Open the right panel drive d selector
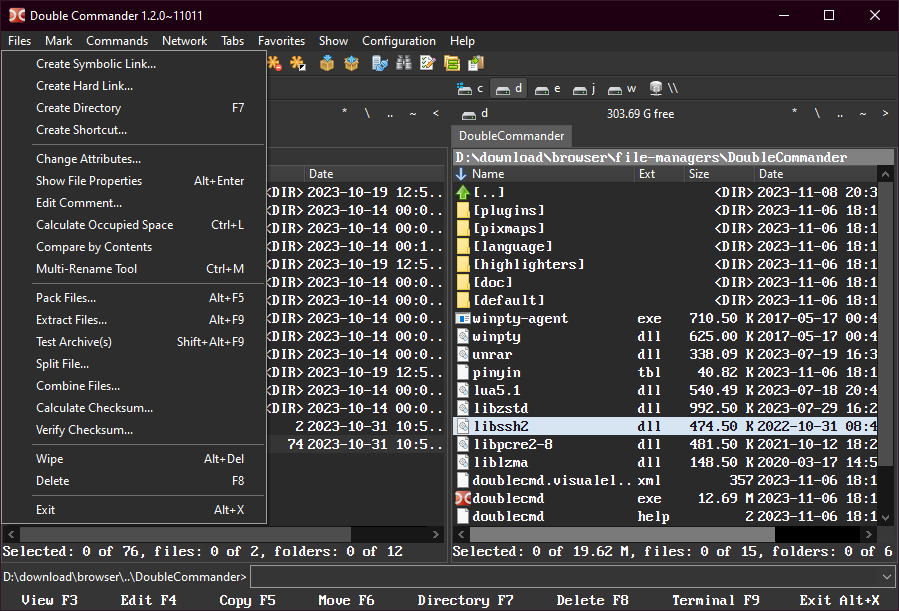The height and width of the screenshot is (611, 899). (x=475, y=114)
